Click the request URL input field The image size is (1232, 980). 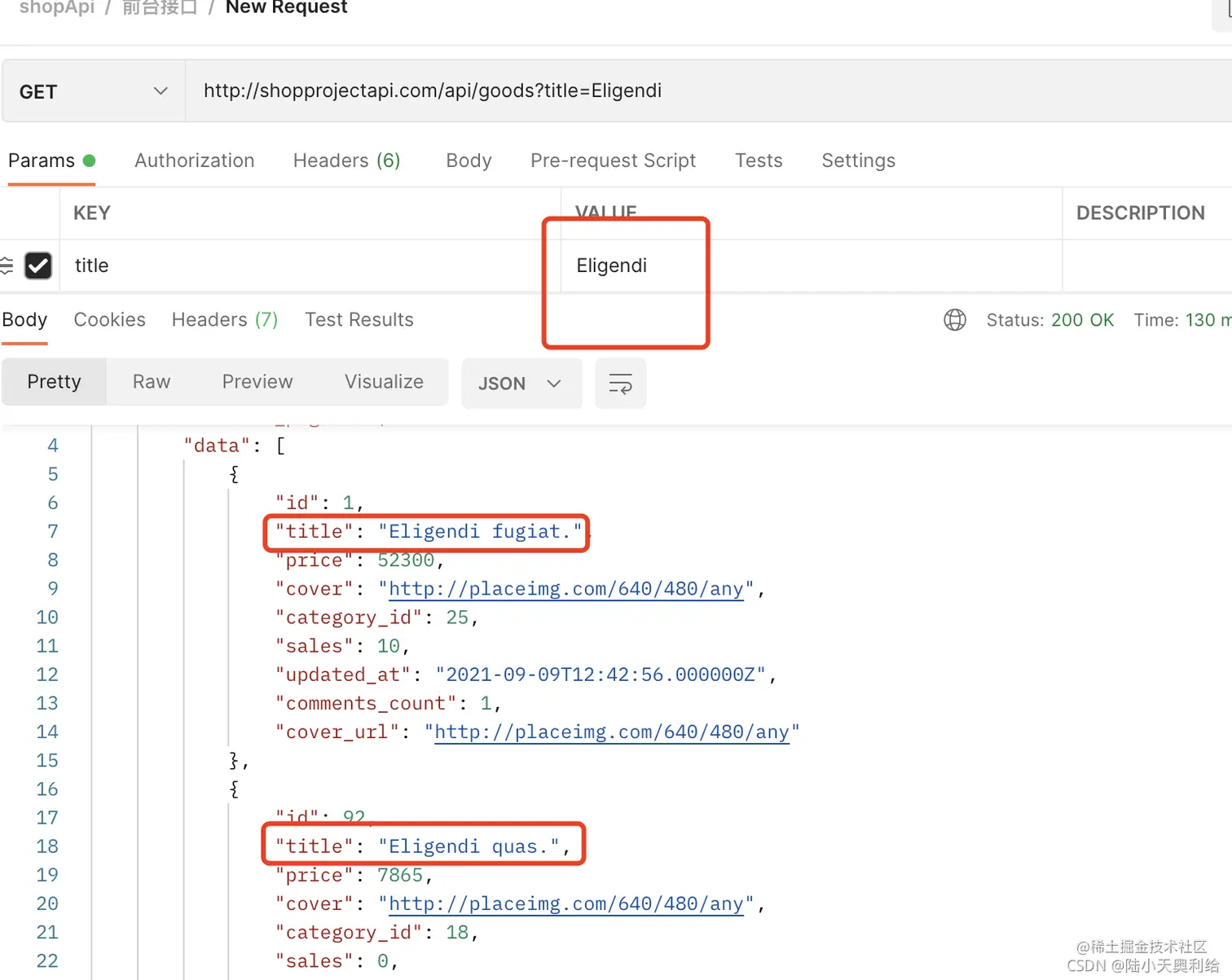(x=709, y=91)
